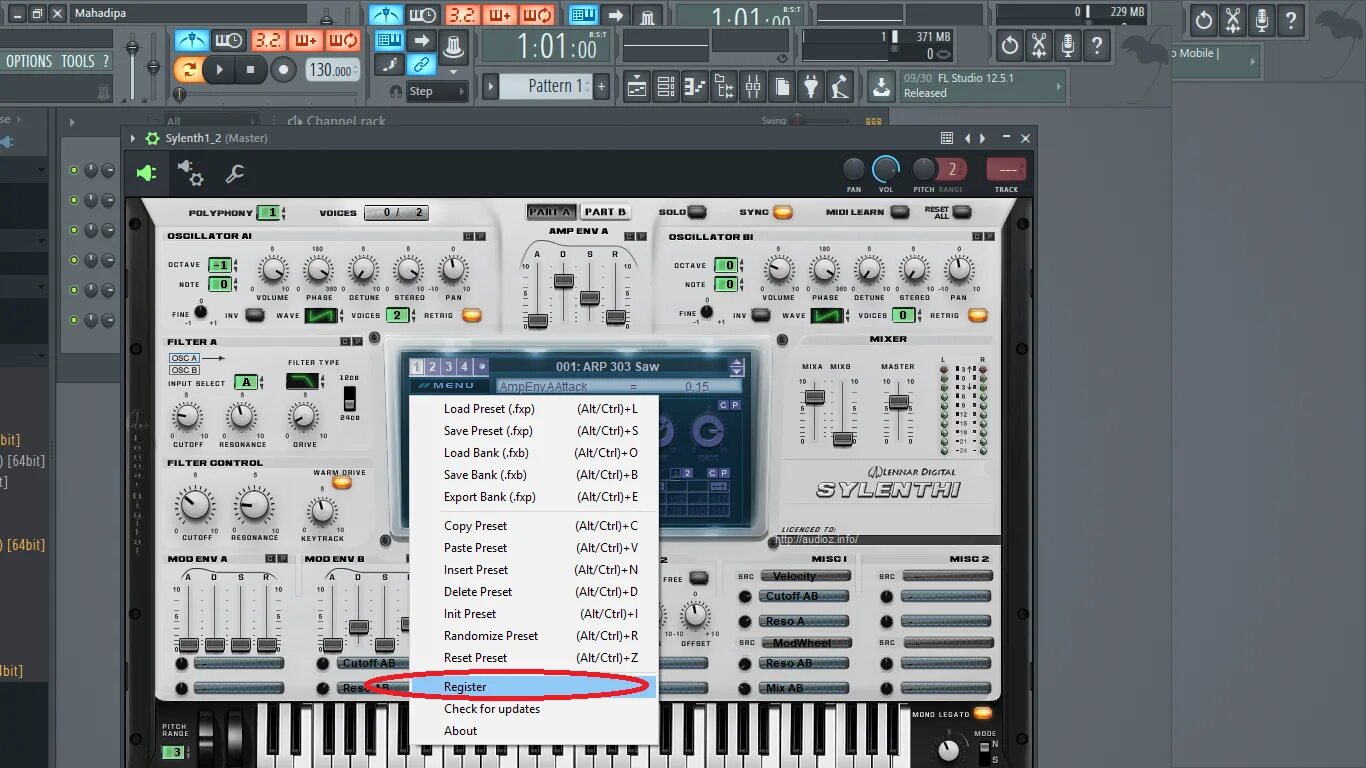Choose Check for updates from menu
1366x768 pixels.
[534, 709]
